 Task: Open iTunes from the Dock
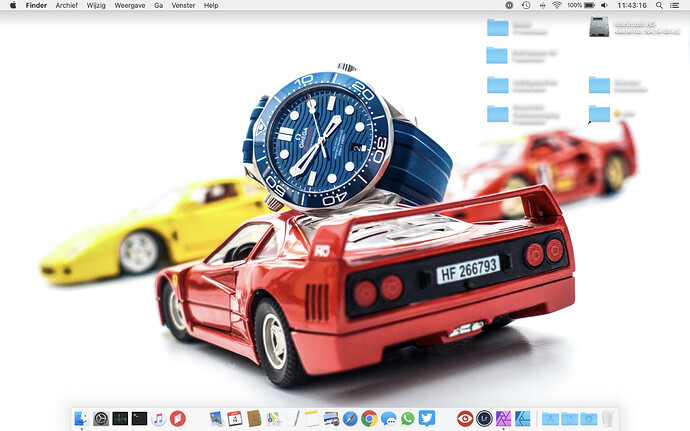[158, 418]
